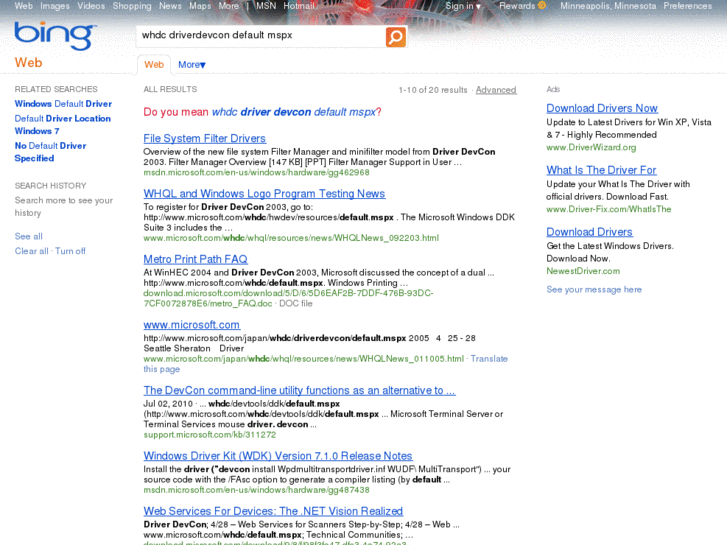
Task: Open File System Filter Drivers result
Action: coord(204,138)
